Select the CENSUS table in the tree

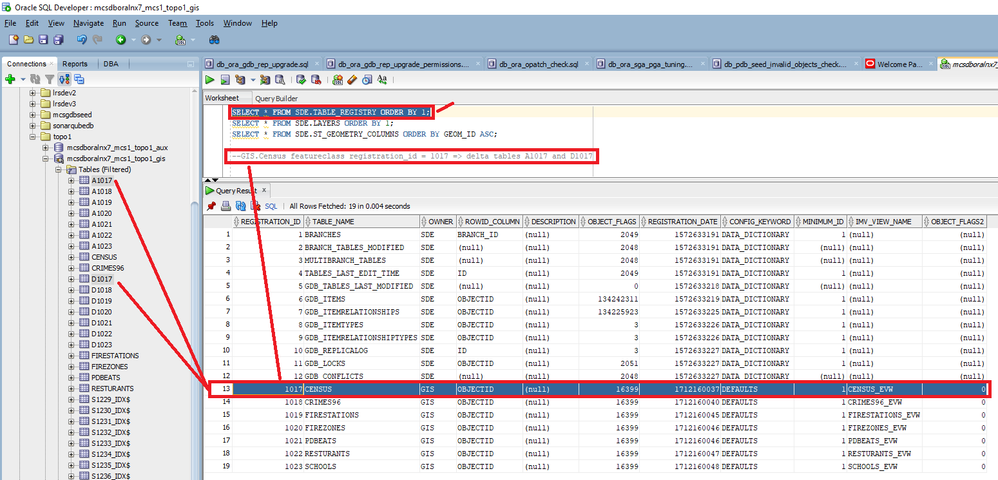tap(103, 257)
